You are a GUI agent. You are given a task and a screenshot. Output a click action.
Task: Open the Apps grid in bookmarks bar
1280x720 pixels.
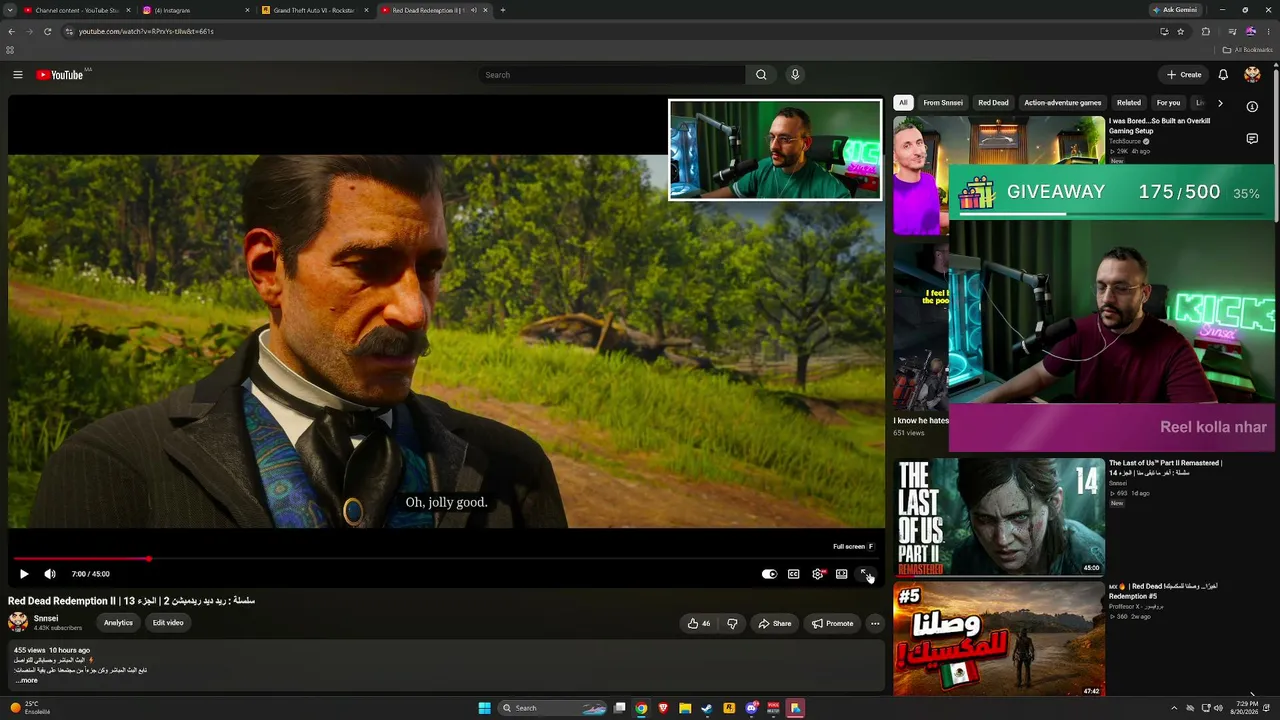click(x=10, y=50)
